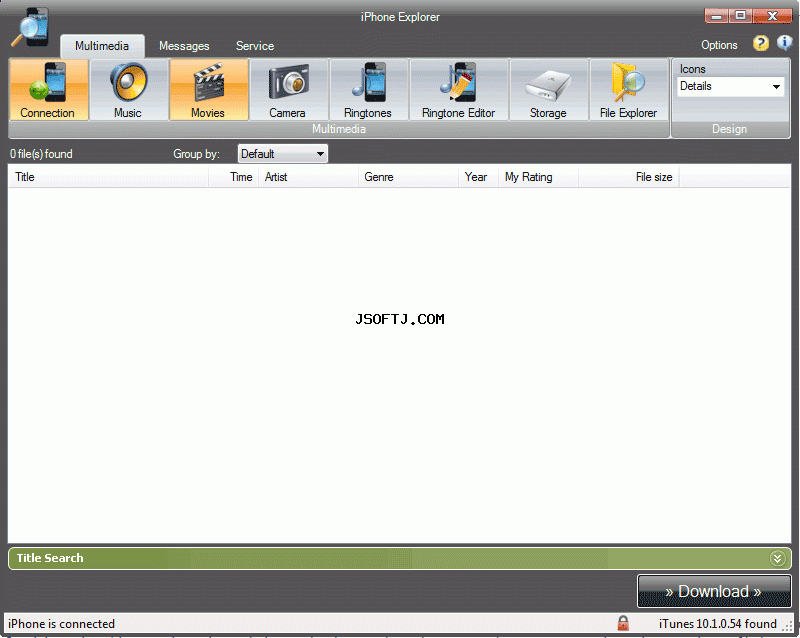Click the iPhone Explorer magnifier logo
Image resolution: width=800 pixels, height=638 pixels.
coord(30,28)
